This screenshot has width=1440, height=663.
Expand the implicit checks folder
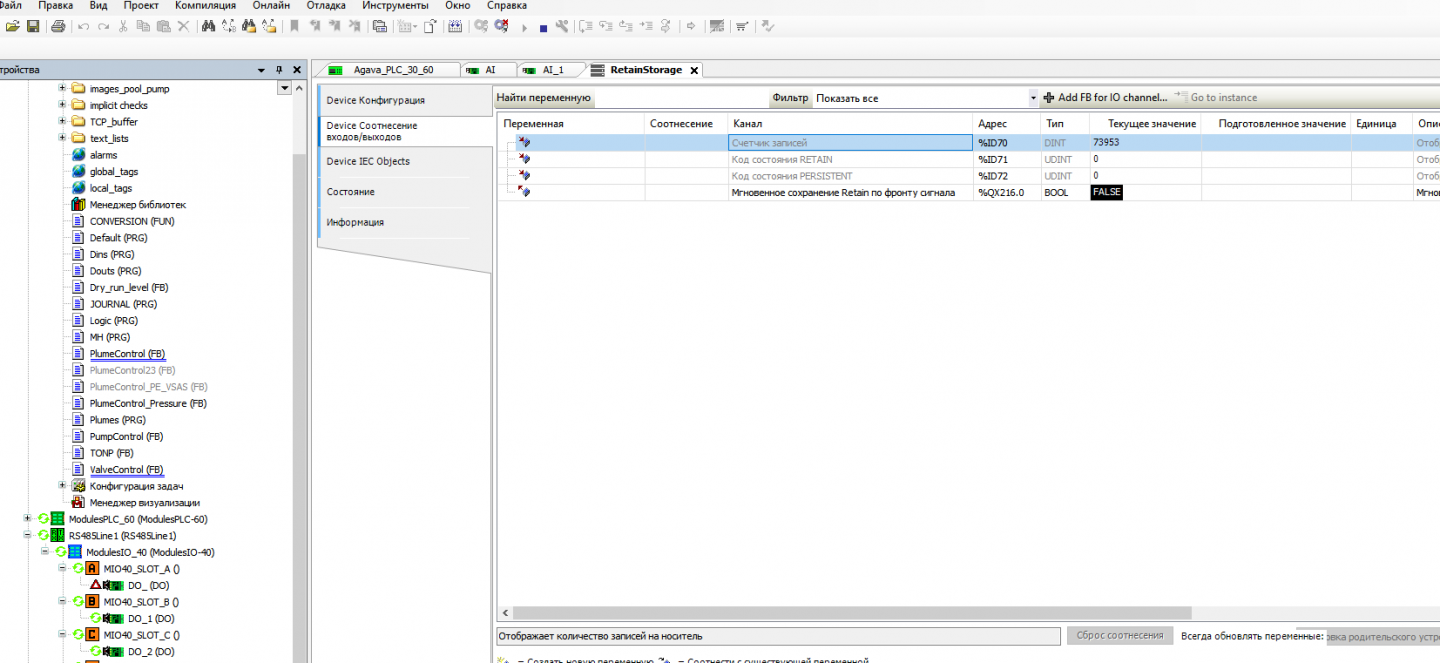coord(63,105)
